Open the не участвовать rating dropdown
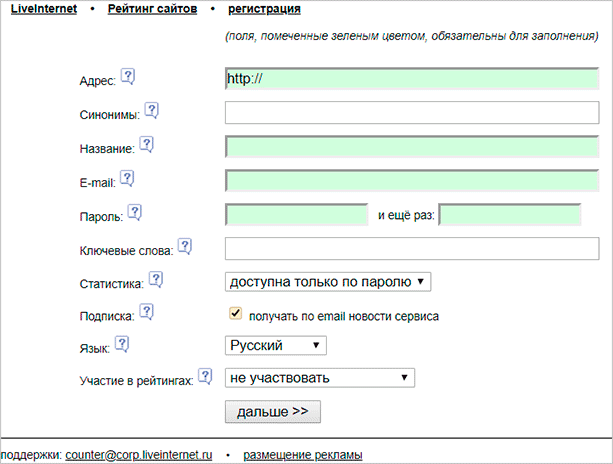The image size is (613, 464). pyautogui.click(x=320, y=378)
